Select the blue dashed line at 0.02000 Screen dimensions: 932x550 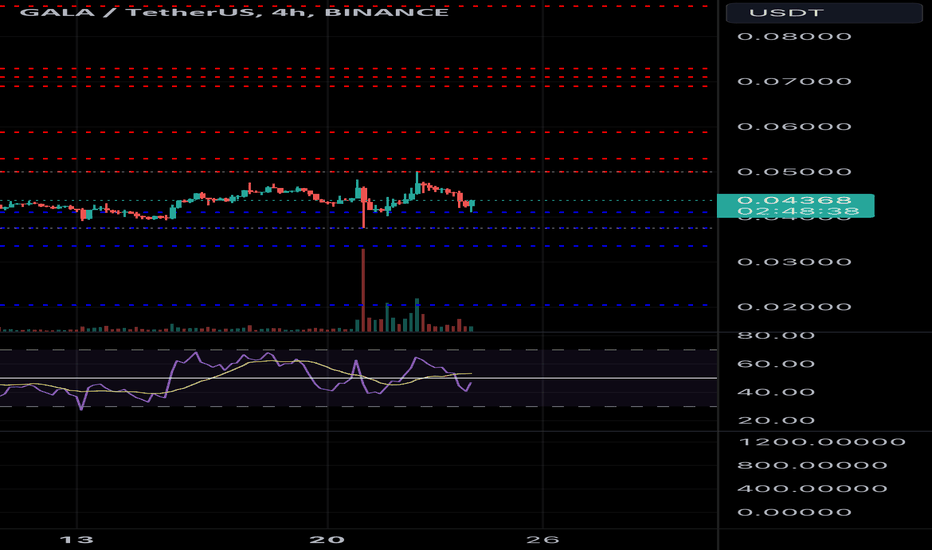(x=354, y=305)
